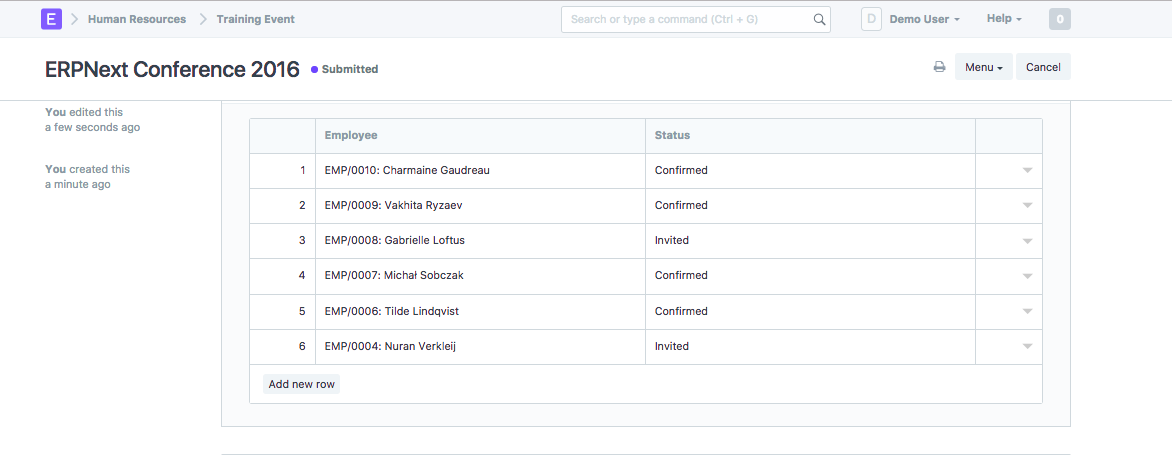Expand row 3 Gabrielle Loftus arrow

coord(1027,241)
